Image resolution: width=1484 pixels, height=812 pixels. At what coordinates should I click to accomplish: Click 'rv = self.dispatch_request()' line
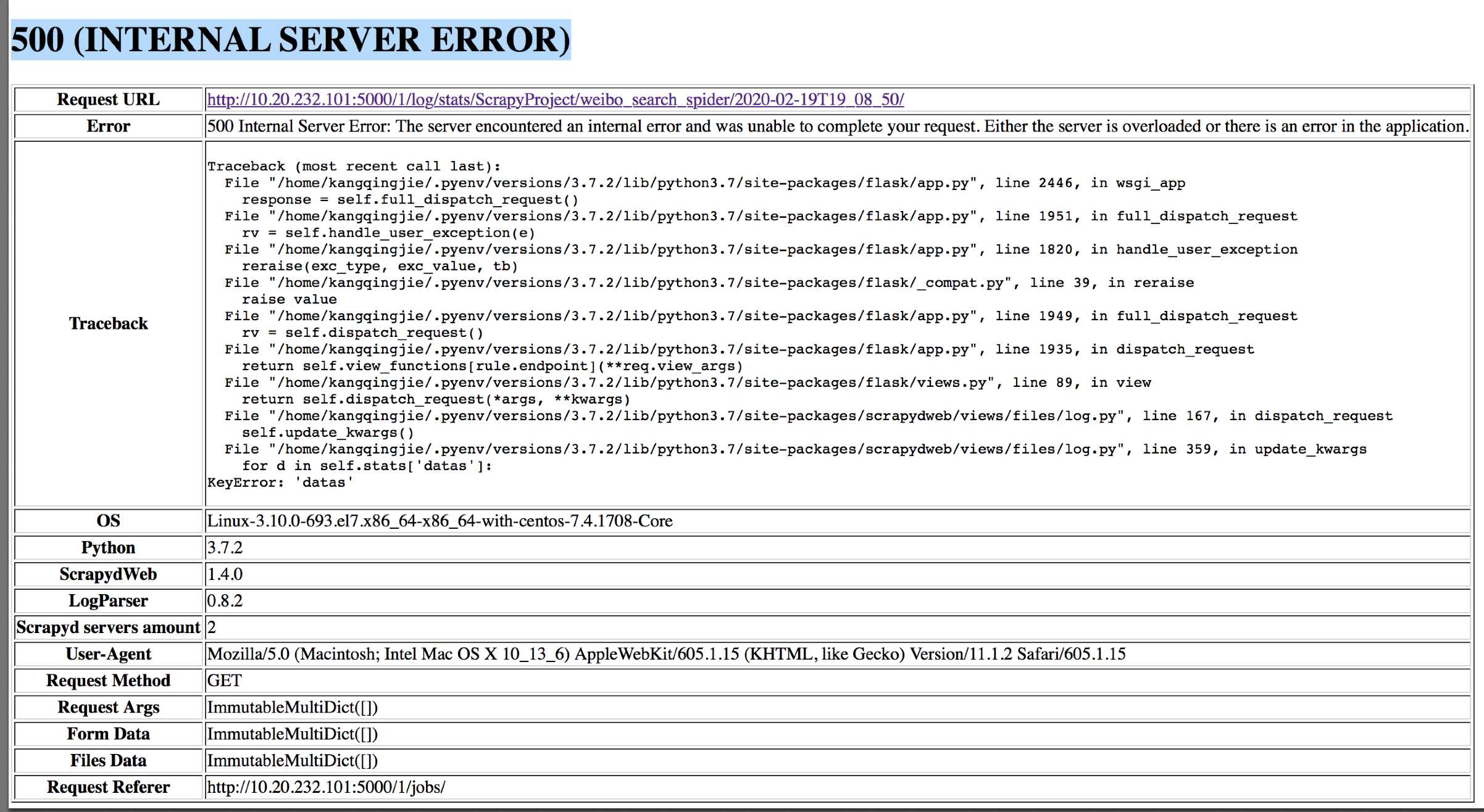pos(363,333)
